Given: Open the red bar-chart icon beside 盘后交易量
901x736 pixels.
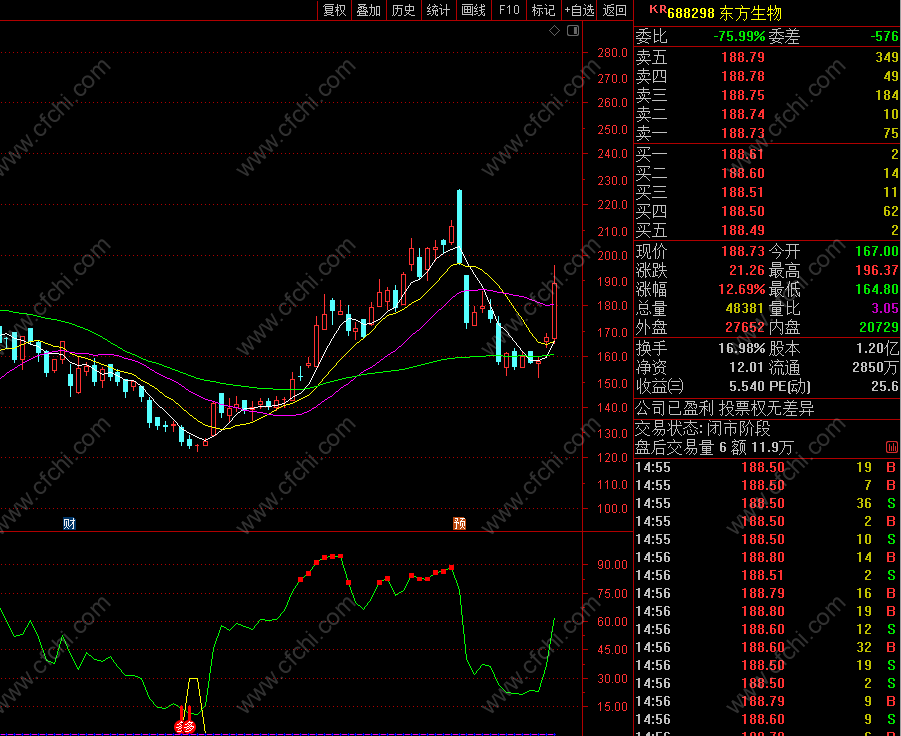Looking at the screenshot, I should 892,446.
